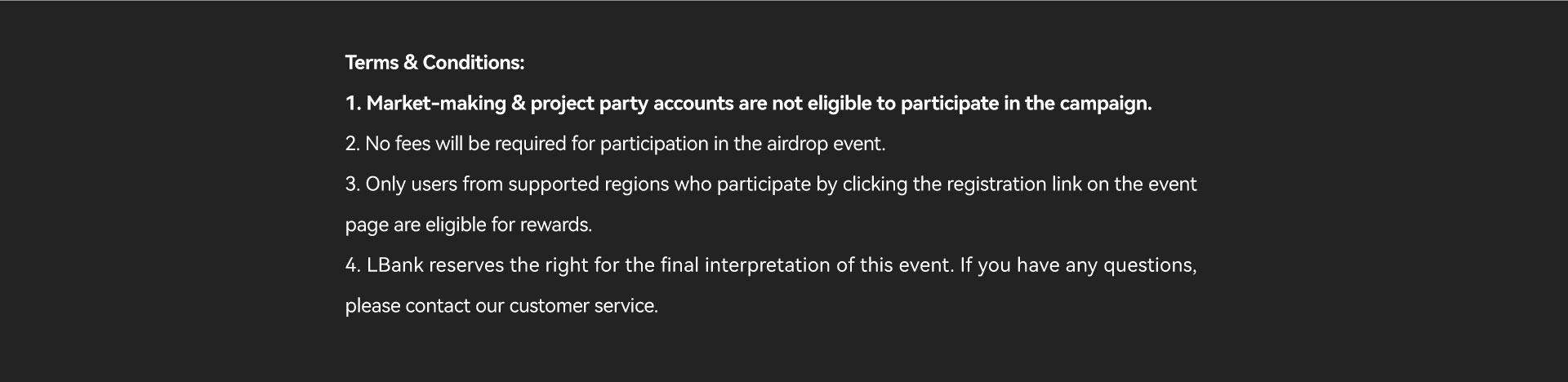Click "please contact our customer service" line
1568x382 pixels.
[x=501, y=306]
